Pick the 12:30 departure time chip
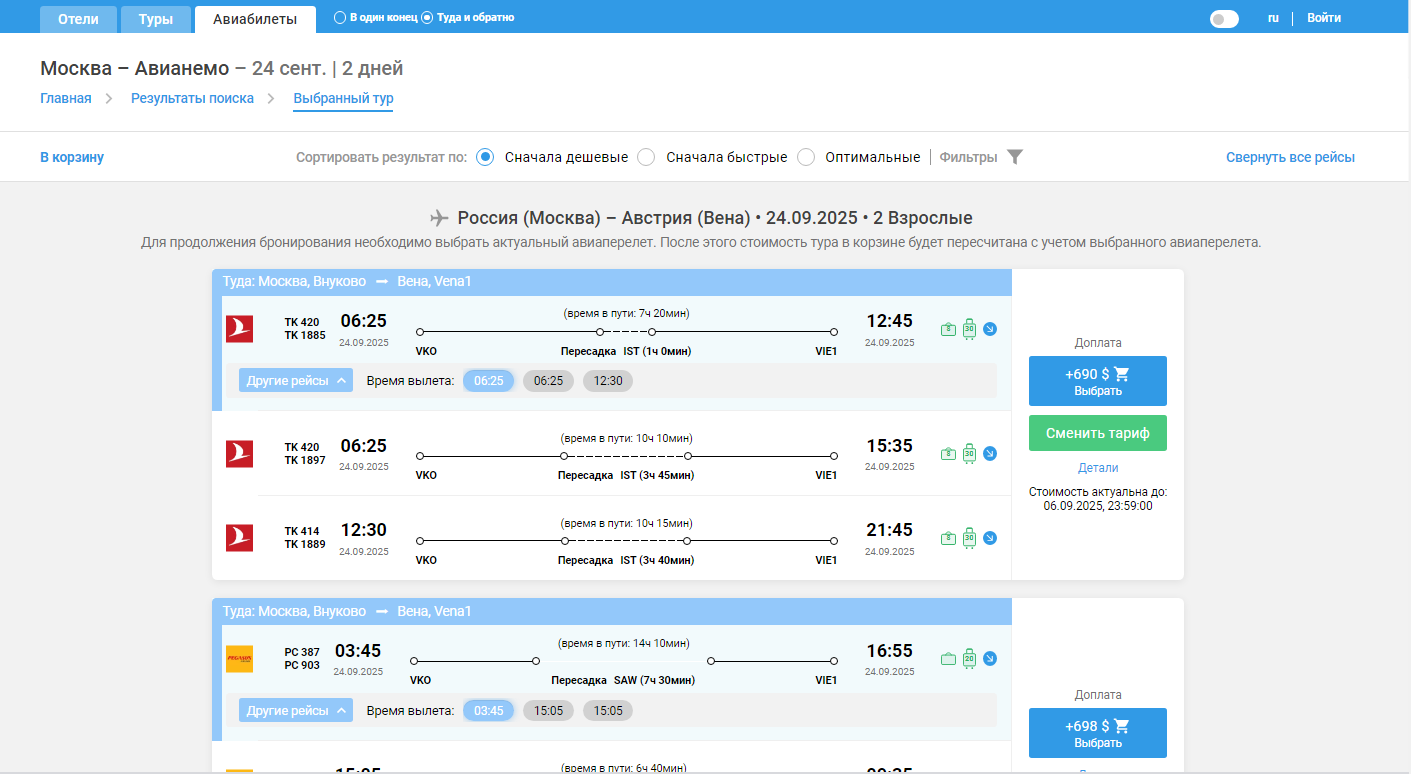The width and height of the screenshot is (1411, 774). pos(608,381)
